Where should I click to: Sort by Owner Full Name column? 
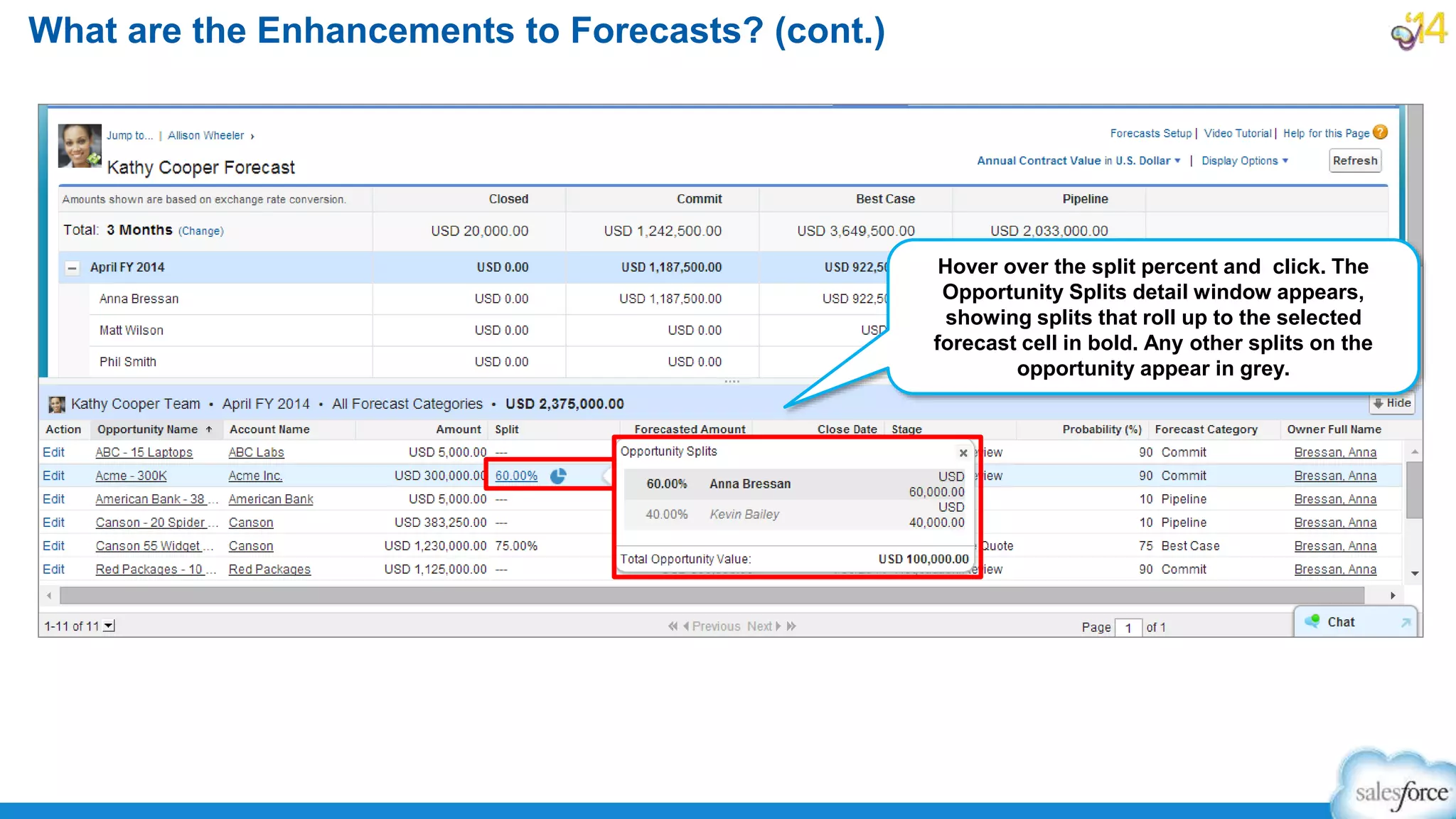1334,429
